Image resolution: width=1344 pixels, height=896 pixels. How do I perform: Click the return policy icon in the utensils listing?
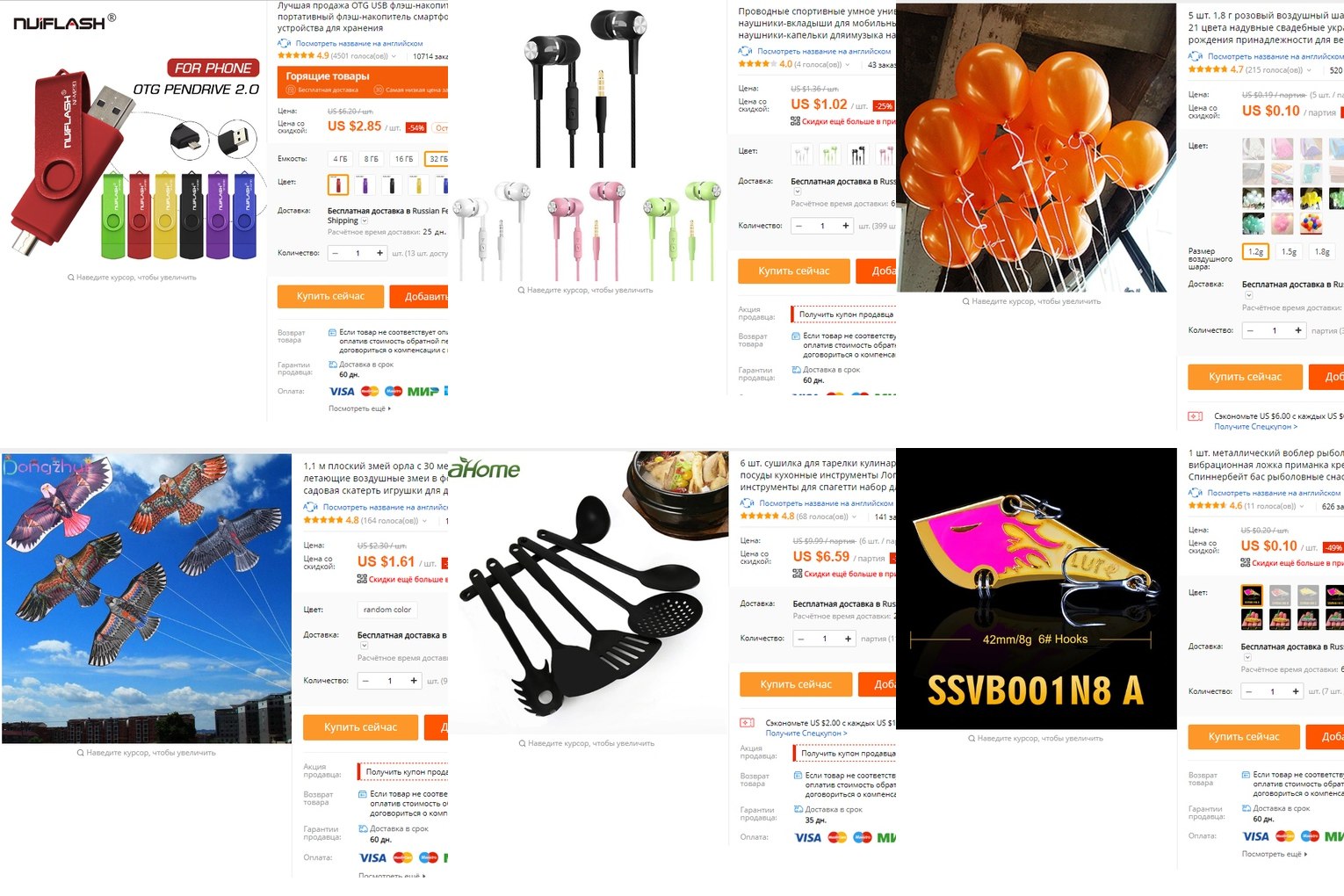click(798, 776)
